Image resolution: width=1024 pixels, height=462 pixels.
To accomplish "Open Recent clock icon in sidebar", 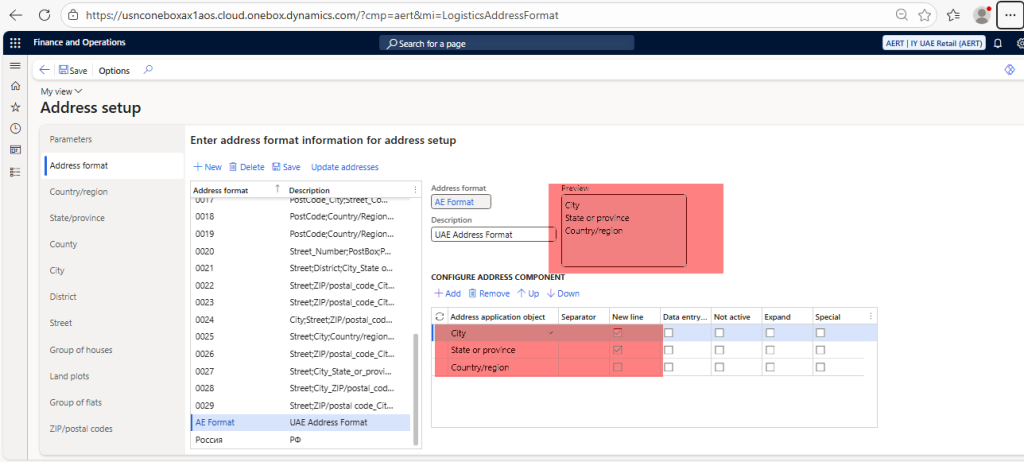I will pyautogui.click(x=15, y=128).
